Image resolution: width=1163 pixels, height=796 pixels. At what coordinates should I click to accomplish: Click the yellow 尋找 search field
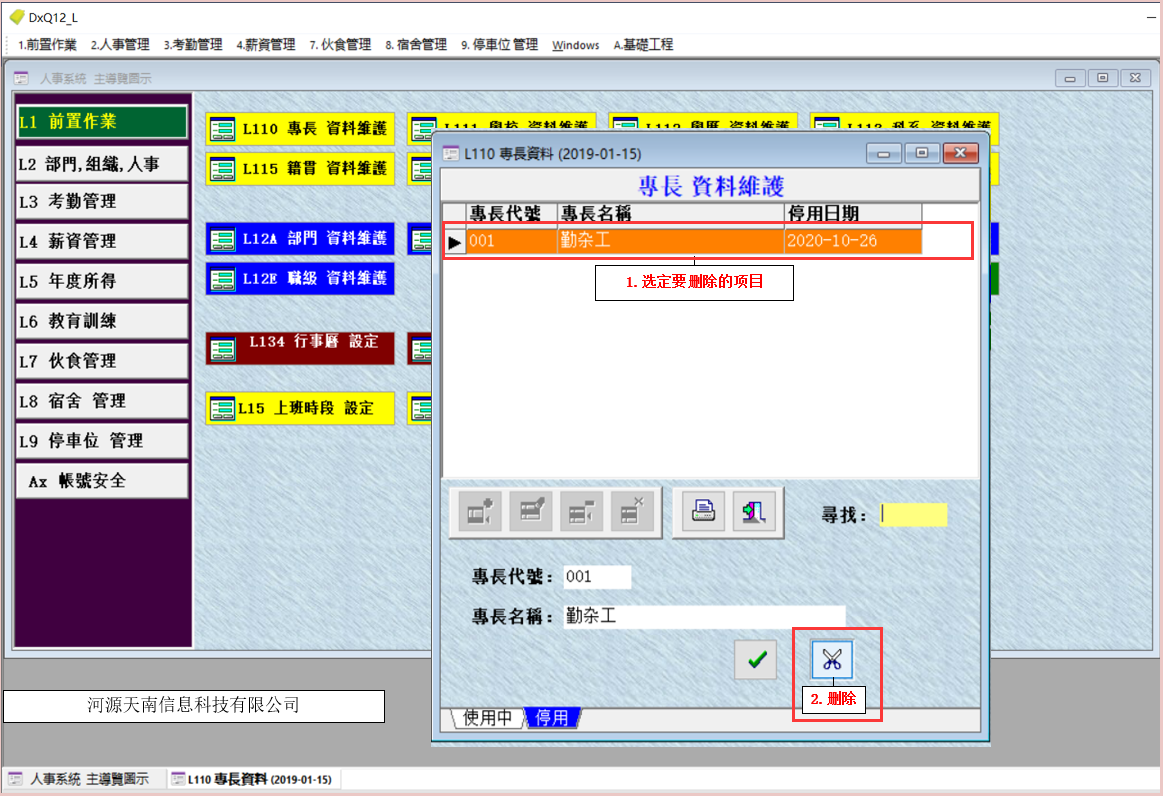click(x=914, y=515)
